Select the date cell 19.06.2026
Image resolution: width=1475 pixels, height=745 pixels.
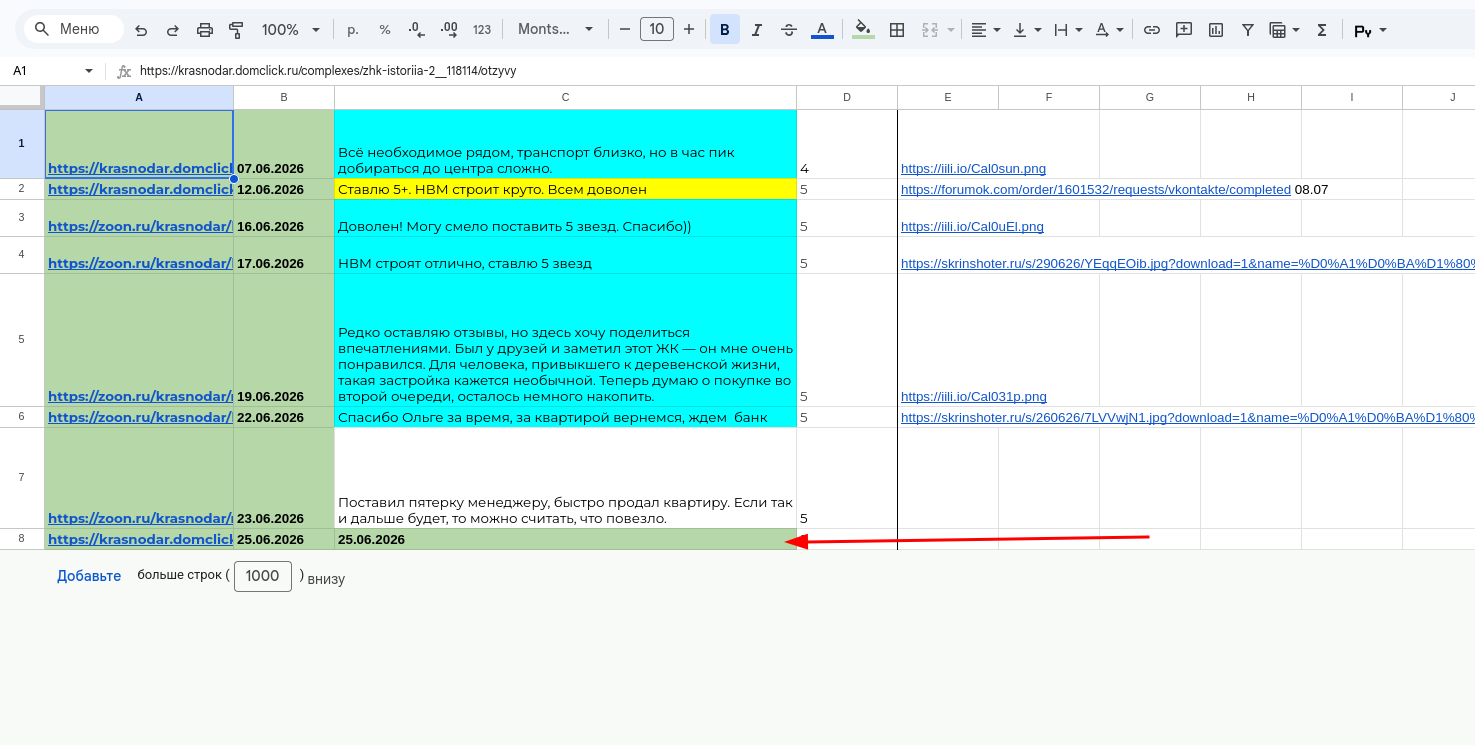point(284,340)
